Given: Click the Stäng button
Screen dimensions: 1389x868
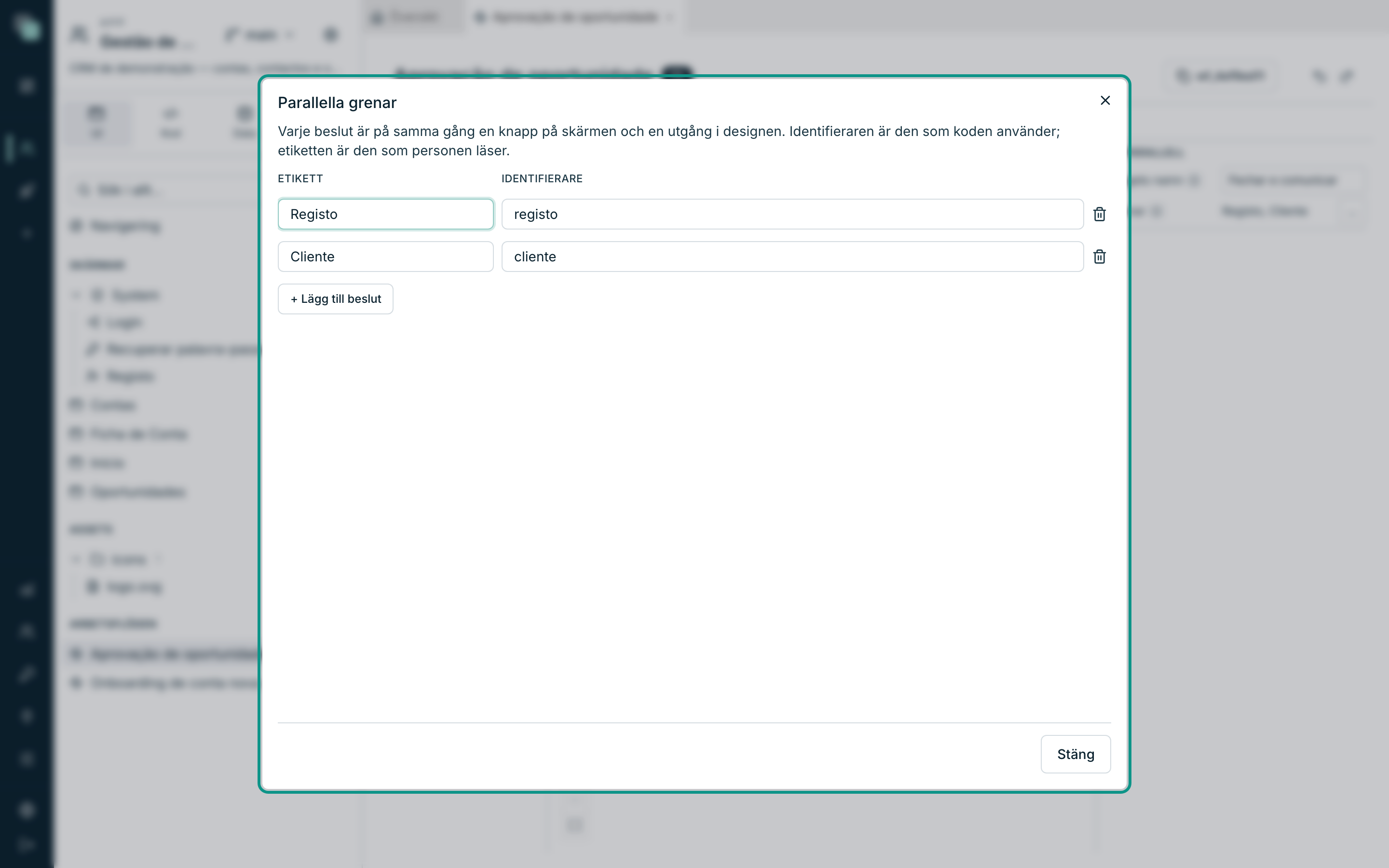Looking at the screenshot, I should point(1076,754).
